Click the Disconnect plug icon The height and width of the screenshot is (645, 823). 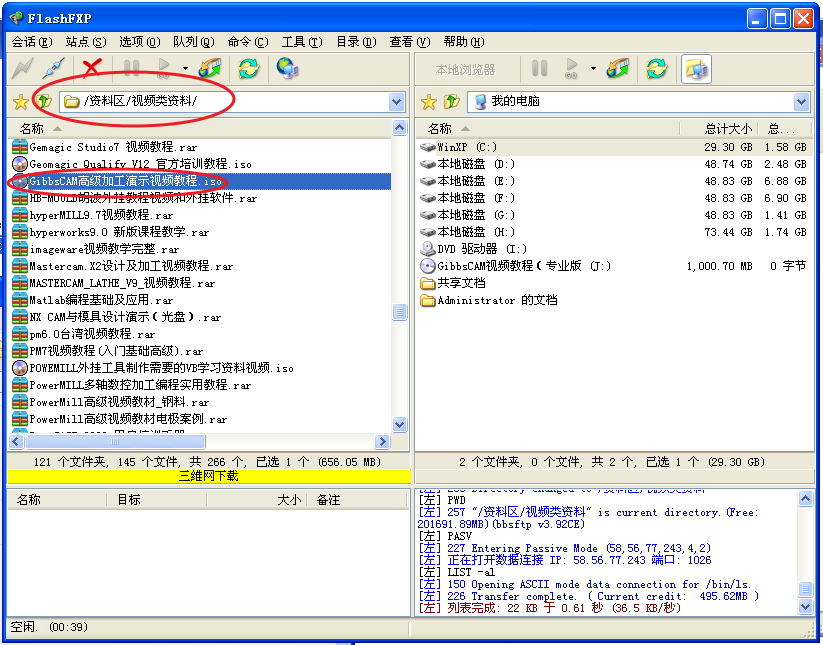click(x=53, y=68)
